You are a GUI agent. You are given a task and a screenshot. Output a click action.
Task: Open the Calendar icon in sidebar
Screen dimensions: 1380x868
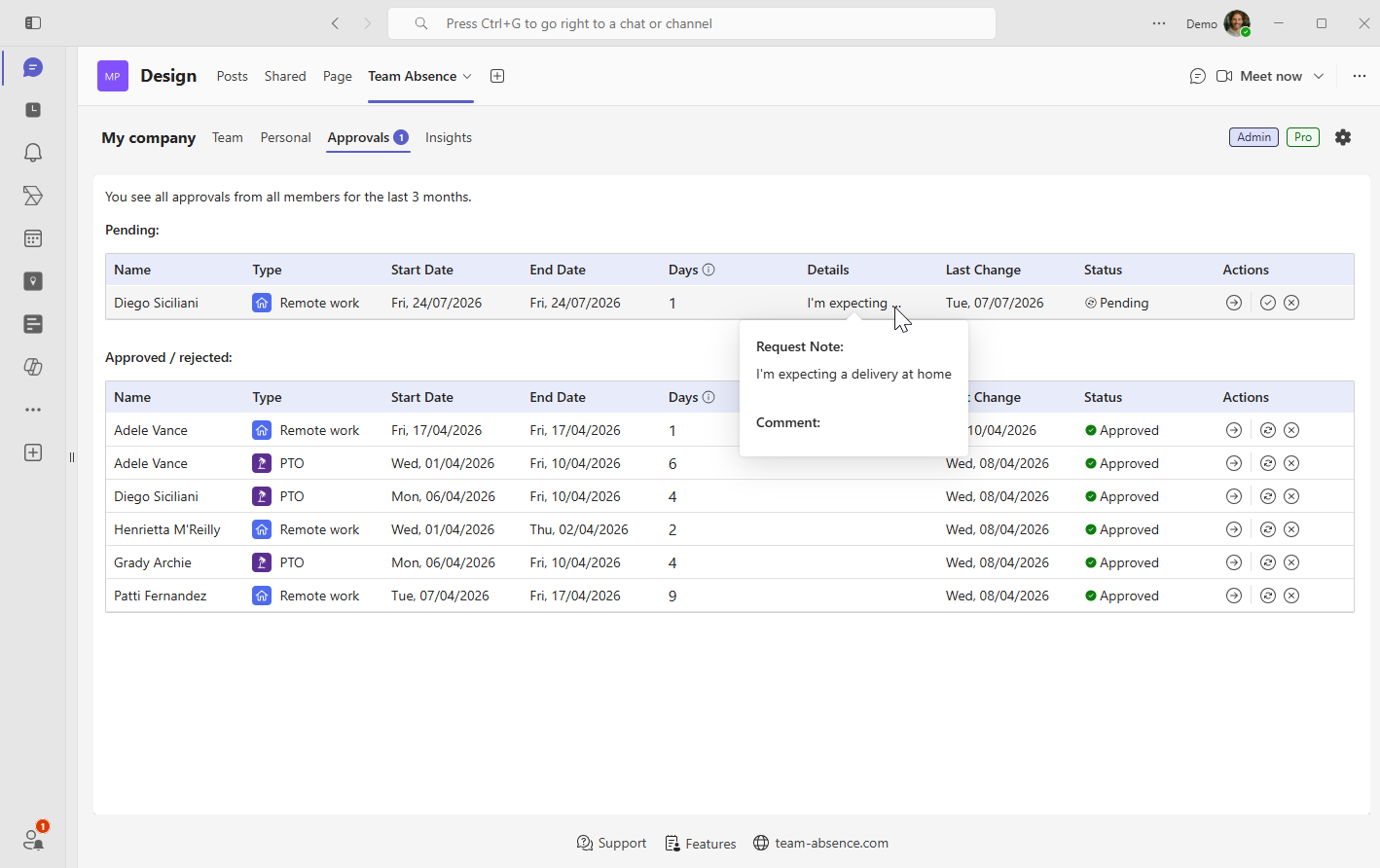(x=33, y=238)
